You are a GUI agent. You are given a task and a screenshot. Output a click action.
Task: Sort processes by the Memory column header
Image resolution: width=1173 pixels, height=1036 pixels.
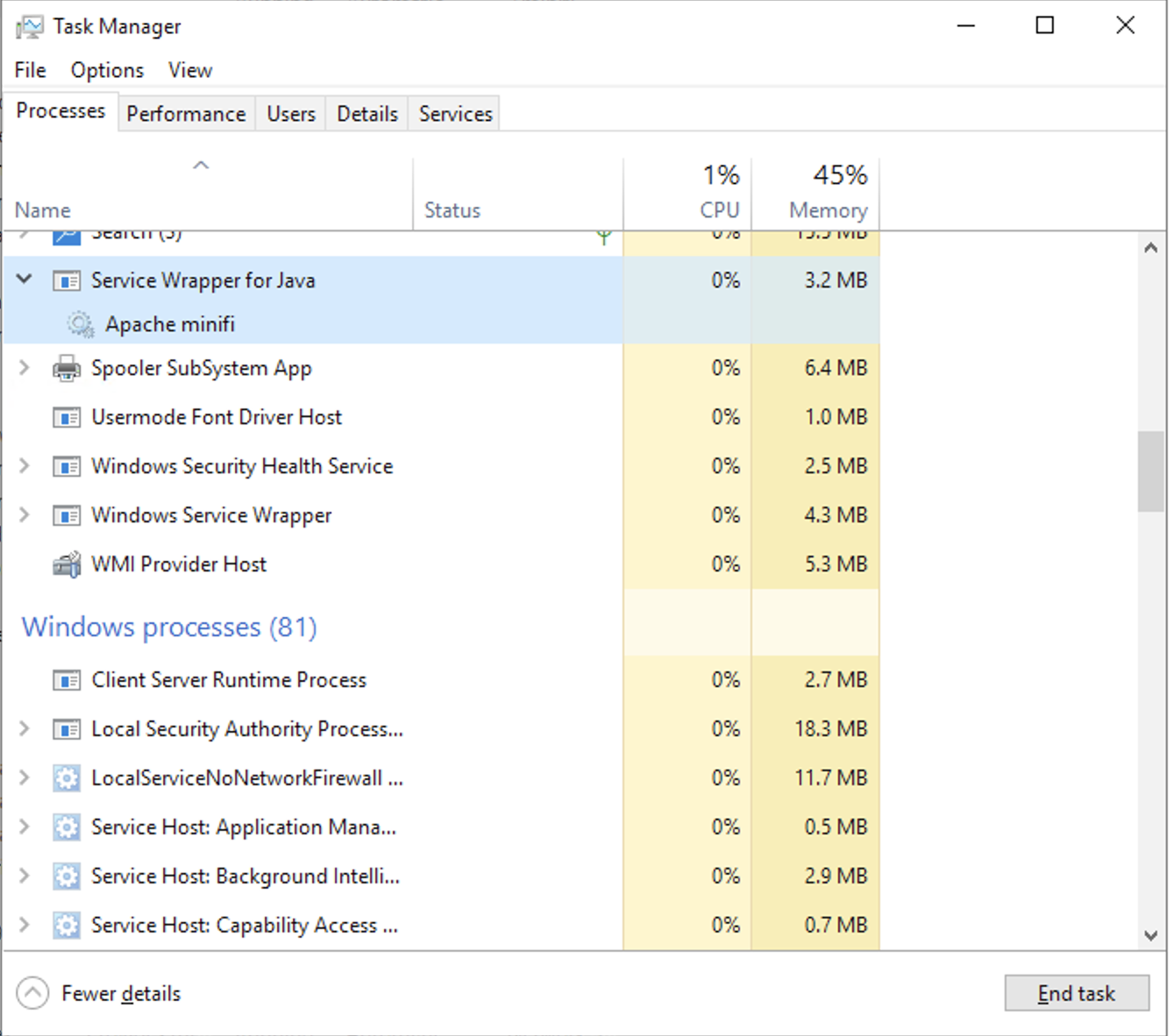pyautogui.click(x=827, y=210)
